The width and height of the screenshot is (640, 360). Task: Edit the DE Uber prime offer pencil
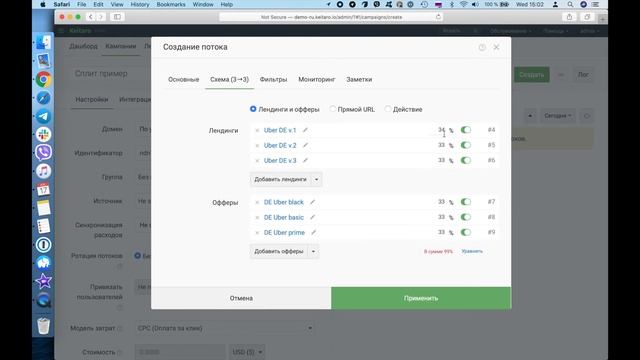pyautogui.click(x=313, y=232)
